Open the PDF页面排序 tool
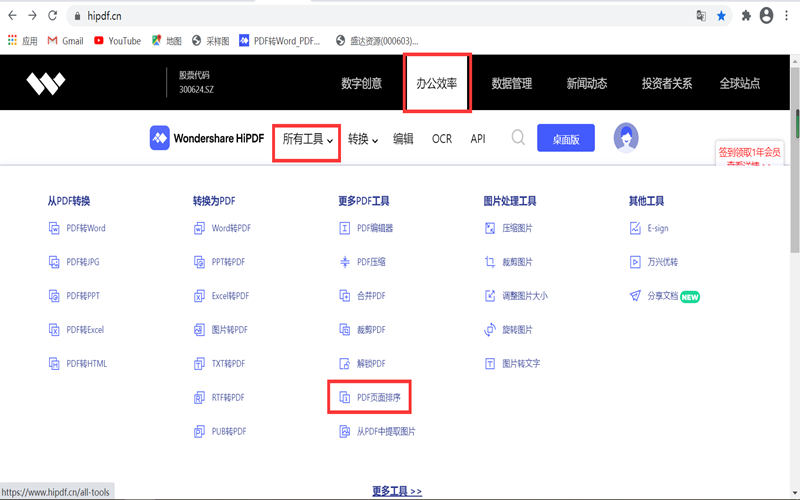The height and width of the screenshot is (500, 800). 384,398
